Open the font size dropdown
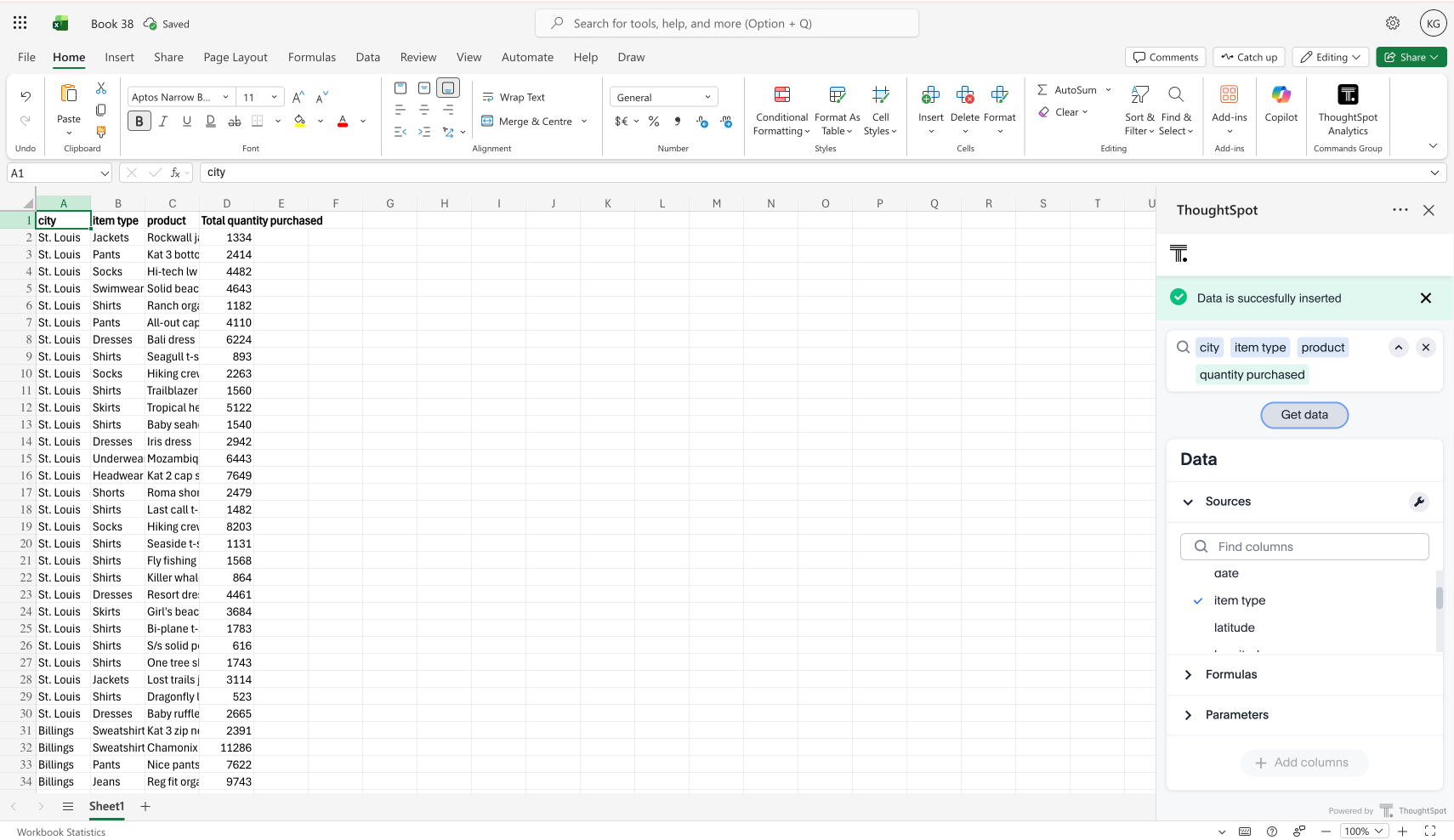This screenshot has width=1454, height=840. coord(272,96)
